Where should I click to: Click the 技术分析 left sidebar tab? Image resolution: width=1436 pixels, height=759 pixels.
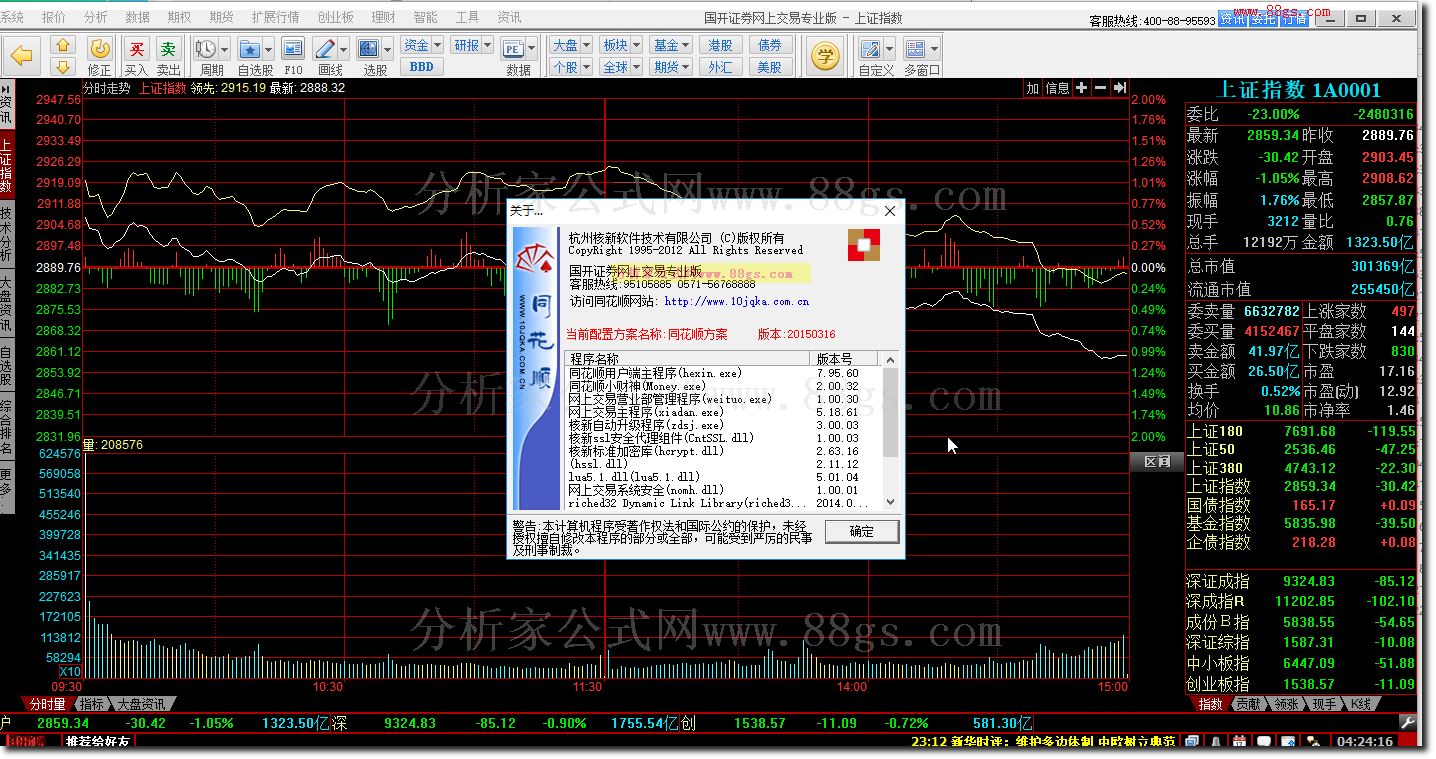click(7, 234)
